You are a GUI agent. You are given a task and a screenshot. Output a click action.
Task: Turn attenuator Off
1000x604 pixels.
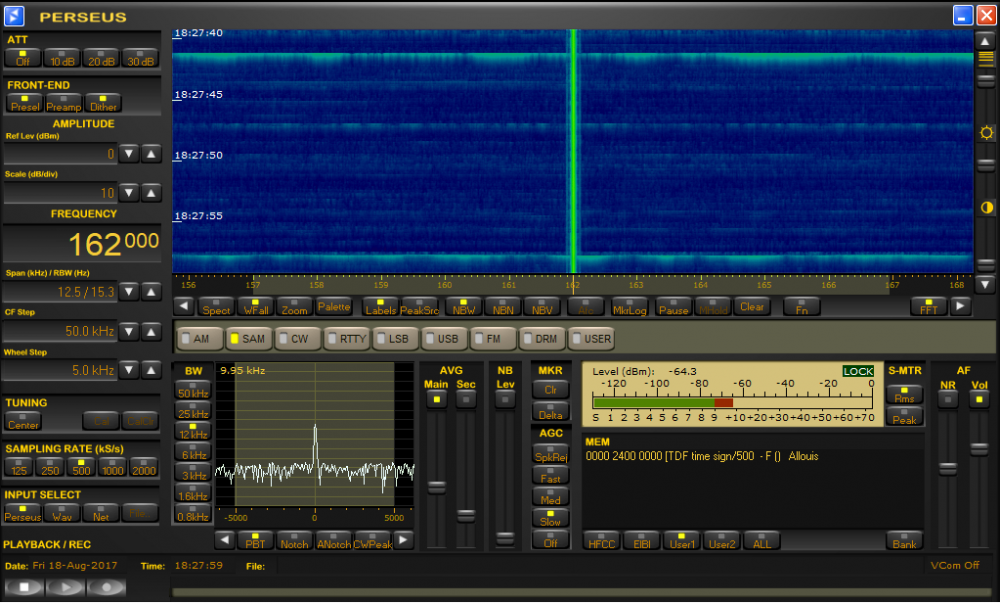(23, 58)
